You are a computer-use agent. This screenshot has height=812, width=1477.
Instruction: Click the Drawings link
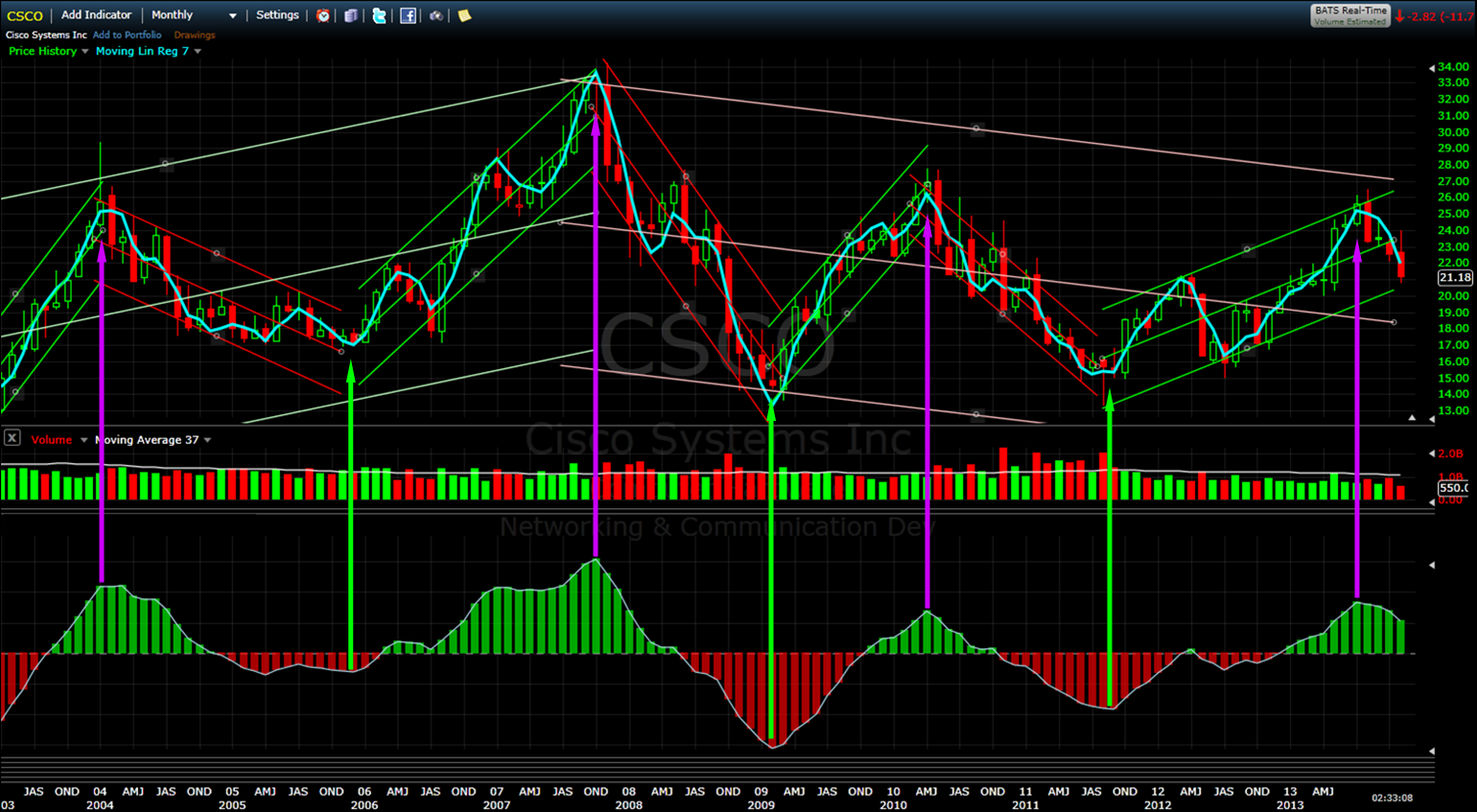195,35
